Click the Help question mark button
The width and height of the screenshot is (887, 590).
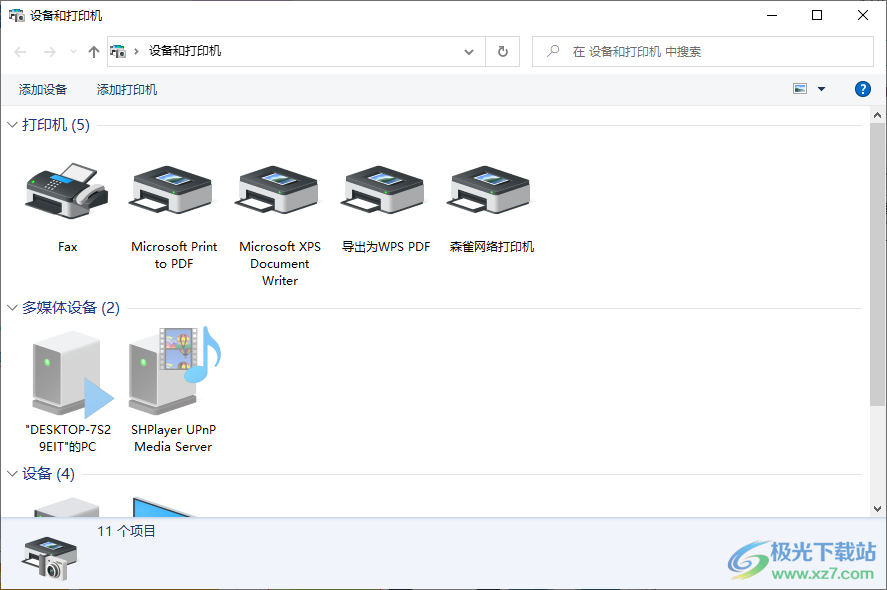point(862,89)
